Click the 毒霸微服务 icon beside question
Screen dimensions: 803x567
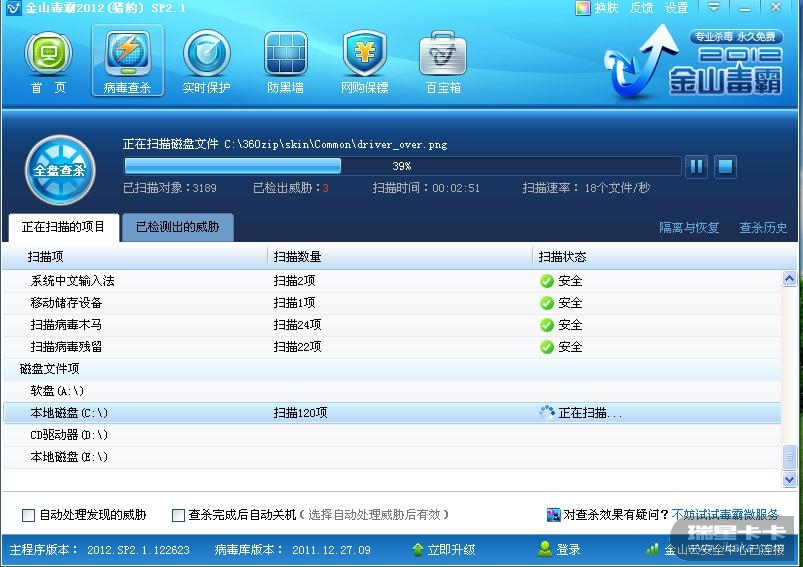tap(554, 515)
